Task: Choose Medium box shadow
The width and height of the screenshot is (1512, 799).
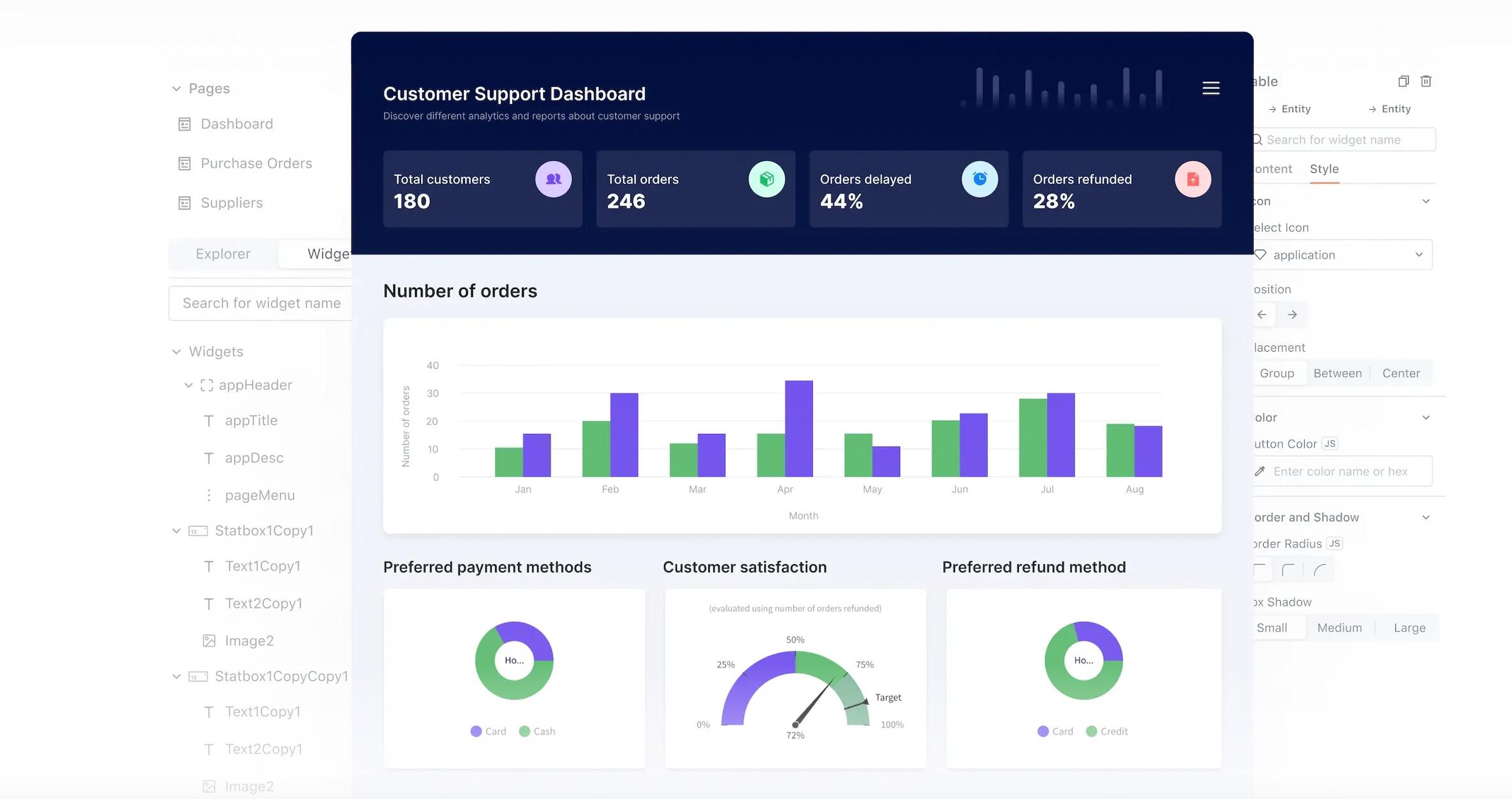Action: pos(1339,628)
